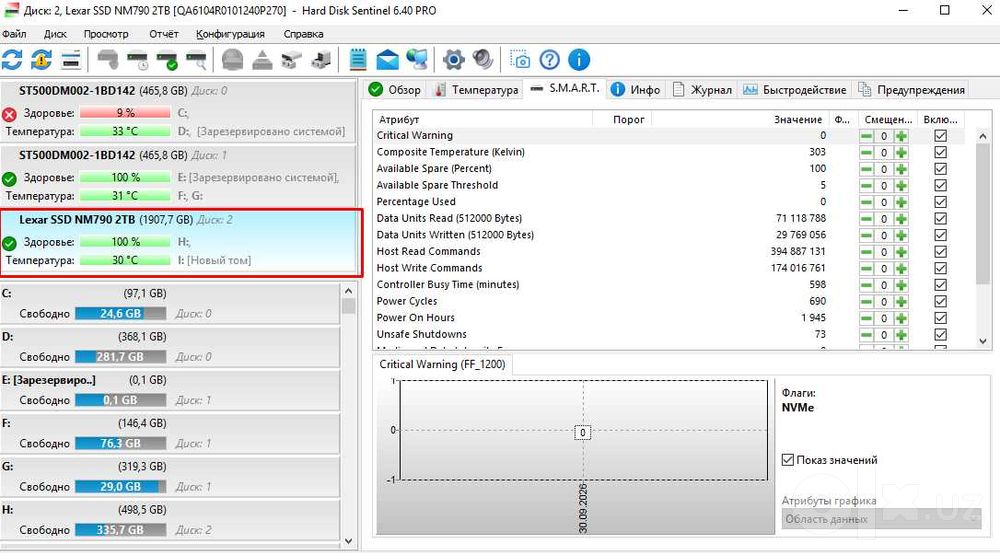Click the camera screenshot capture icon
The height and width of the screenshot is (553, 1000).
[520, 60]
